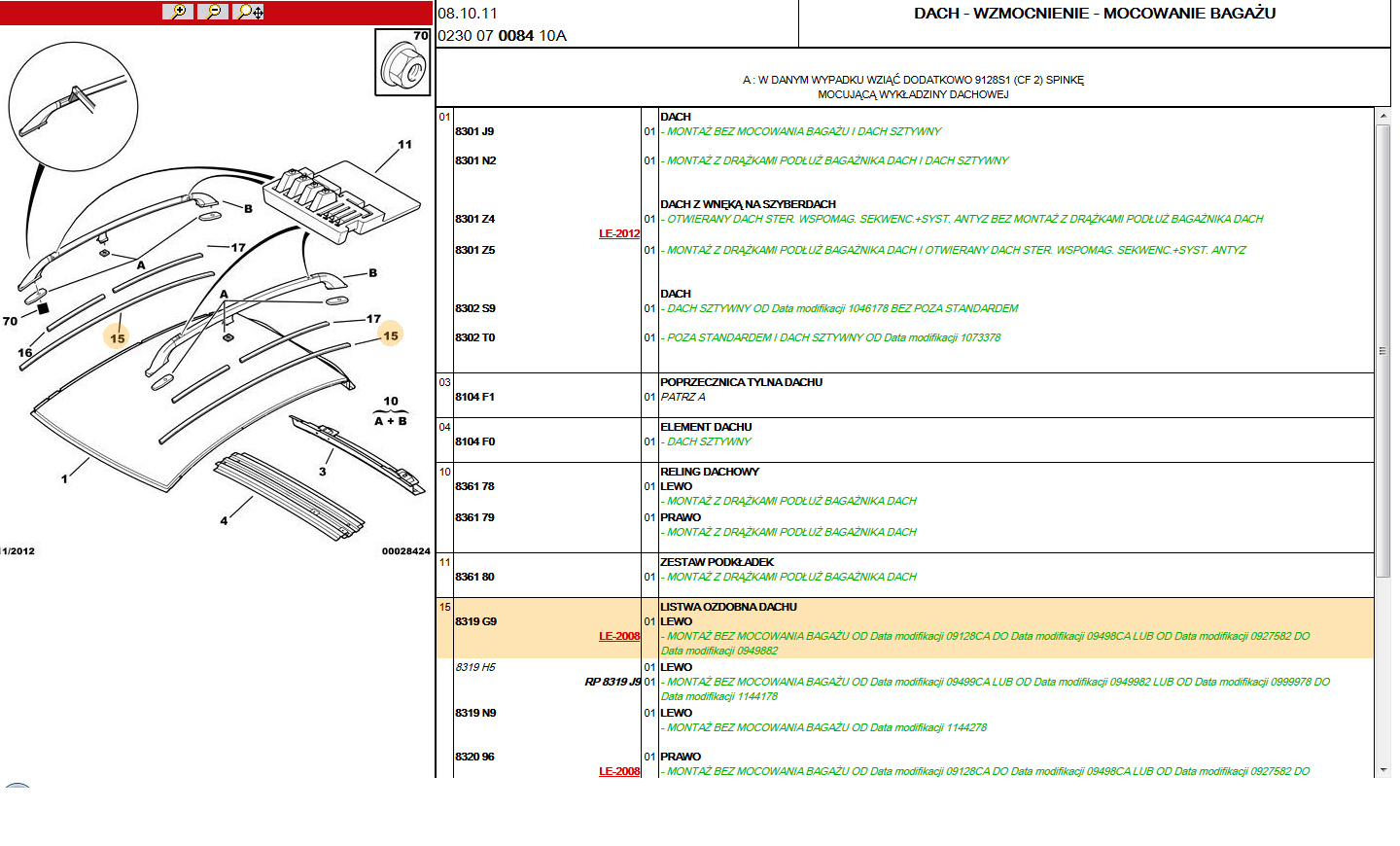Image resolution: width=1400 pixels, height=846 pixels.
Task: Open the LE-2008 link under part 8320 96
Action: coord(619,772)
